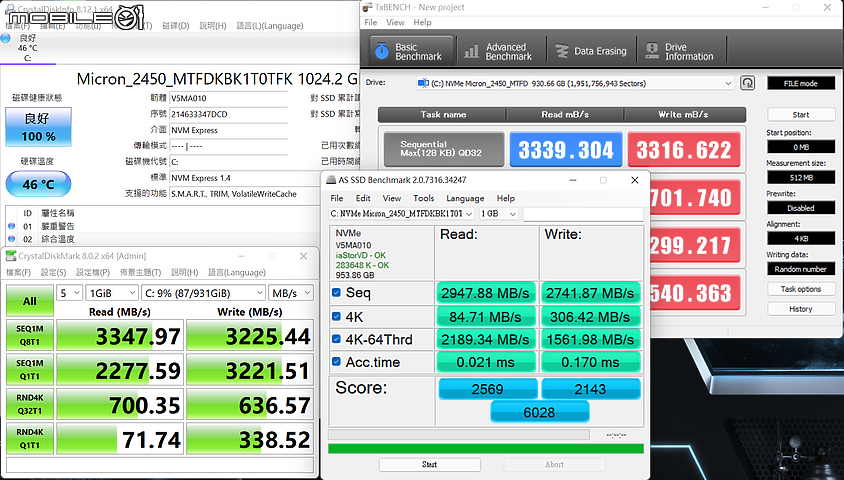Click the CrystalDiskMark title bar icon
The height and width of the screenshot is (480, 844).
pos(11,256)
